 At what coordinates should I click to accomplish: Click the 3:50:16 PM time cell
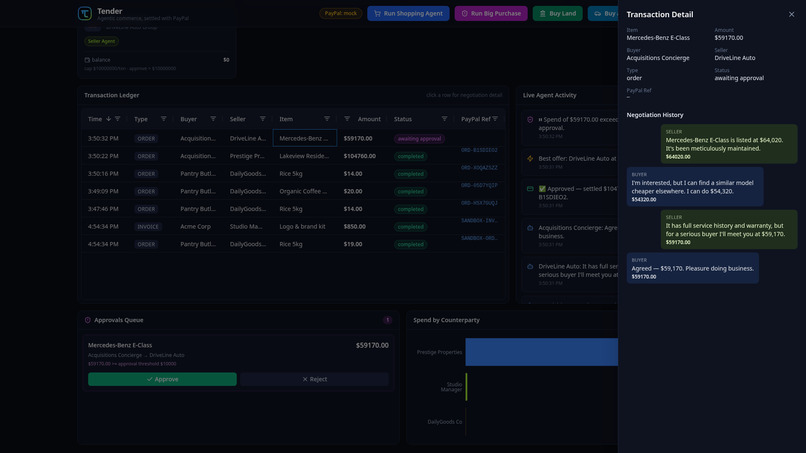(103, 173)
